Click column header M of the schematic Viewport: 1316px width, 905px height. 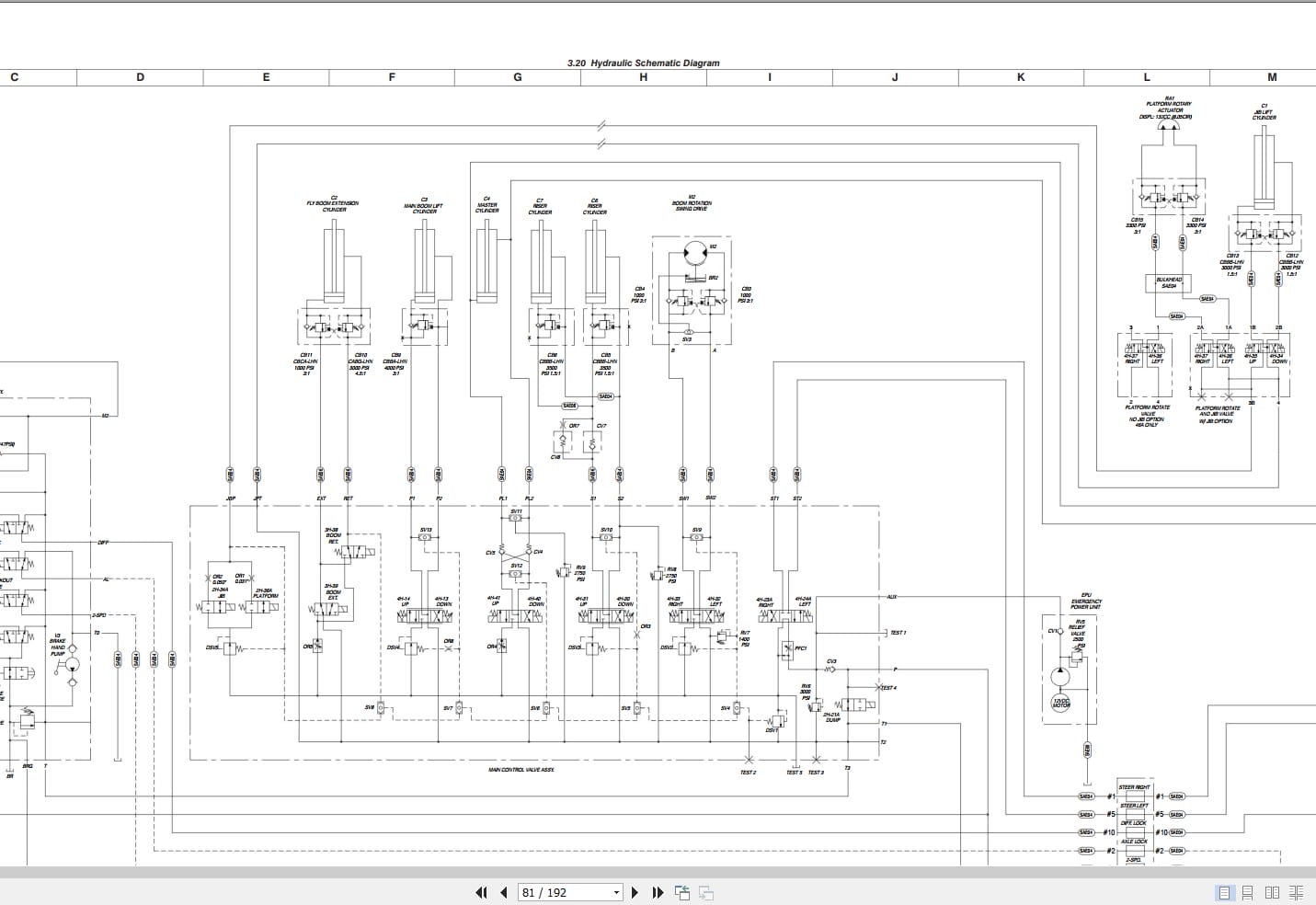point(1272,77)
